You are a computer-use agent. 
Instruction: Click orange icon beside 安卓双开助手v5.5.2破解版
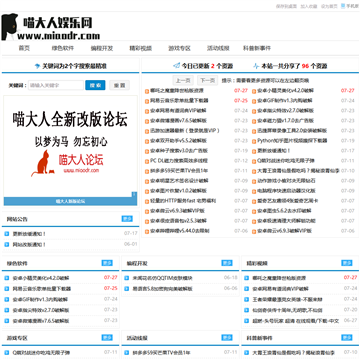[x=147, y=141]
